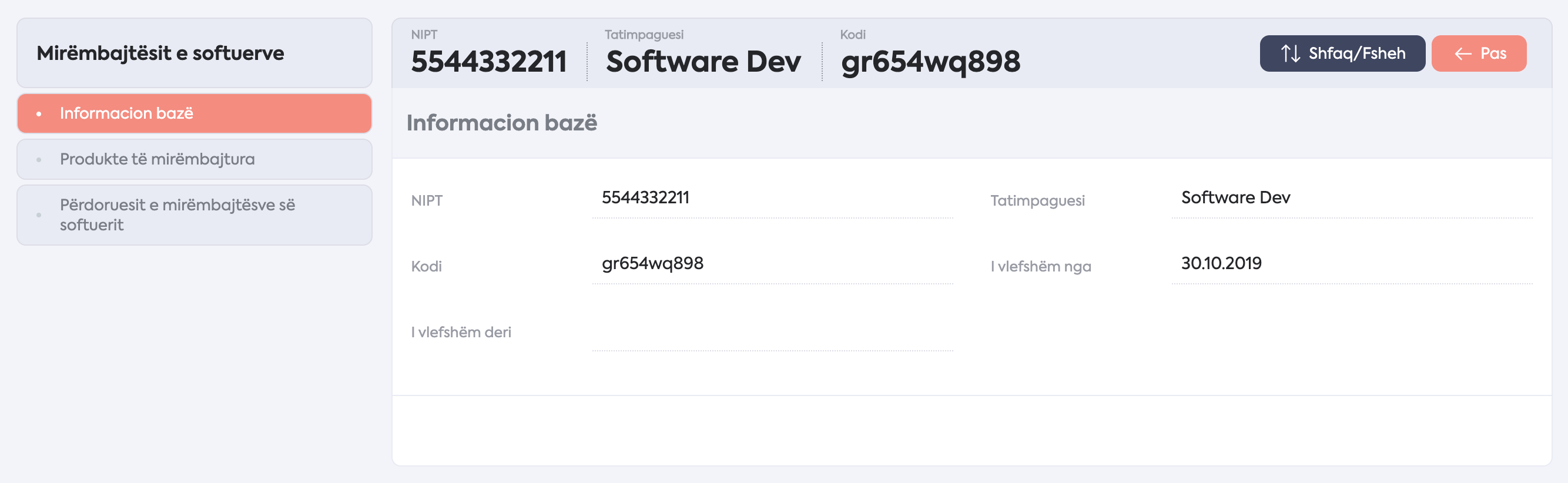The height and width of the screenshot is (483, 1568).
Task: Click the Tatimpaguesi label in the form
Action: (1037, 201)
